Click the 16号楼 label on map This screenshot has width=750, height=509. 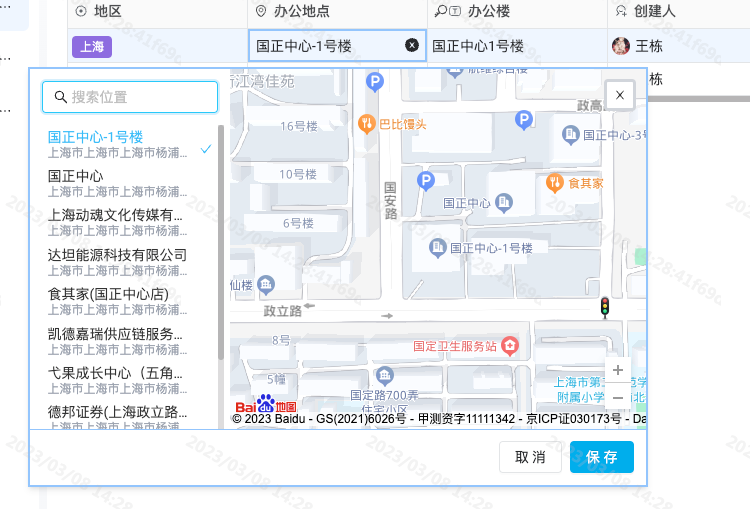[x=299, y=126]
